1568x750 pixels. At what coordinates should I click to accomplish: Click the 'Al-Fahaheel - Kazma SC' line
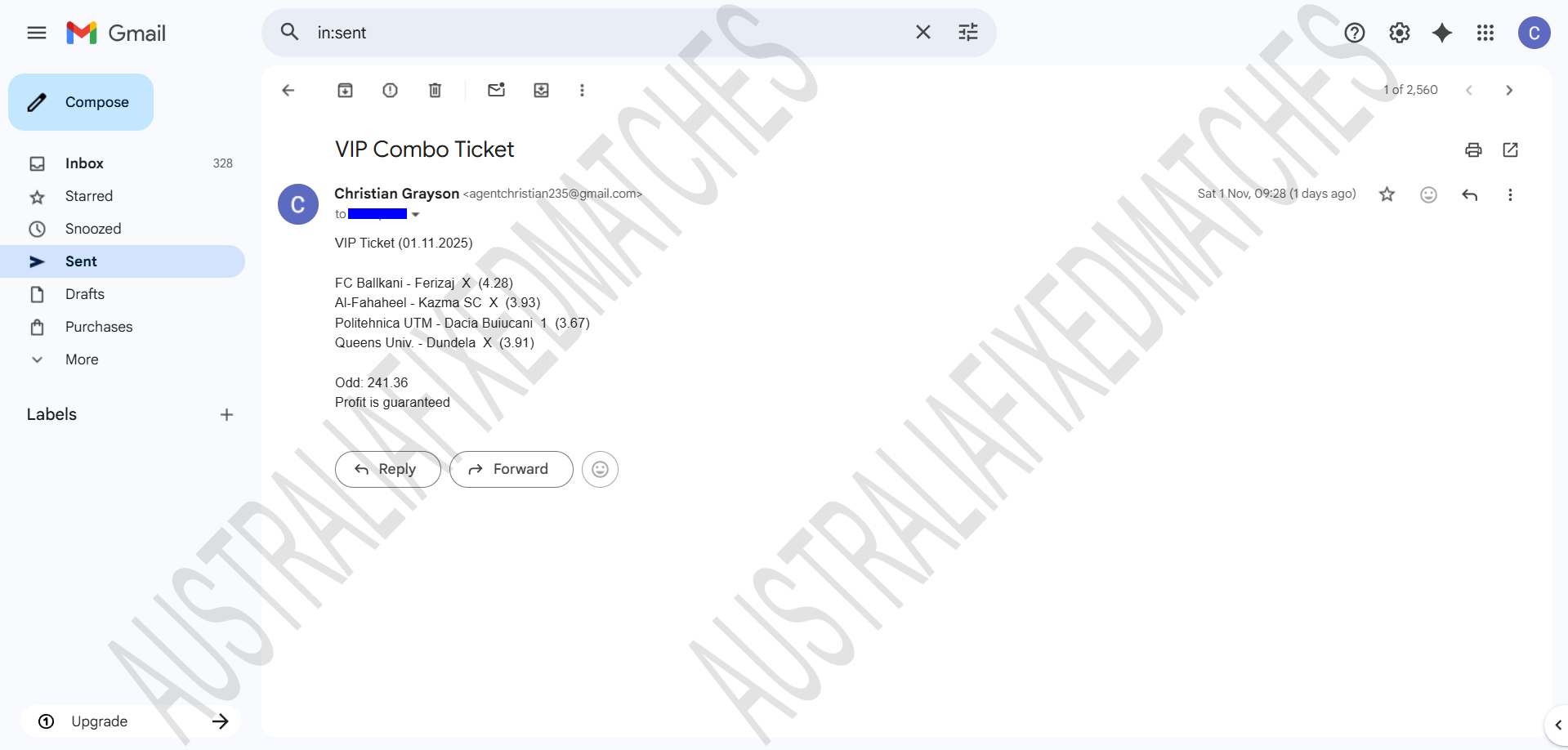point(438,302)
